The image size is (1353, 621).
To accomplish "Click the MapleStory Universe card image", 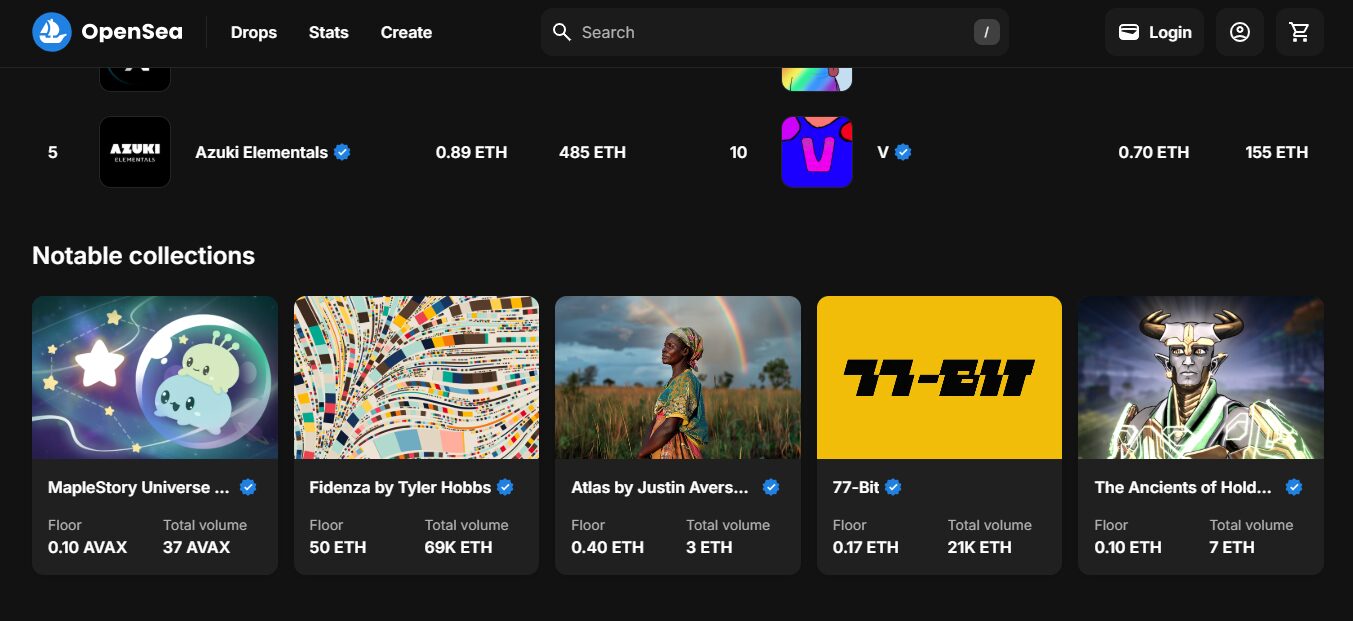I will click(x=155, y=377).
